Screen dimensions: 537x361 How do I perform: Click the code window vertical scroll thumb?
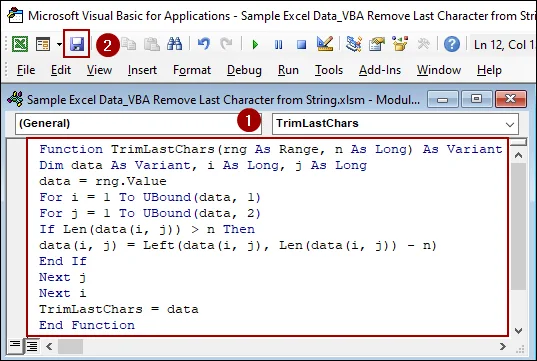click(518, 226)
